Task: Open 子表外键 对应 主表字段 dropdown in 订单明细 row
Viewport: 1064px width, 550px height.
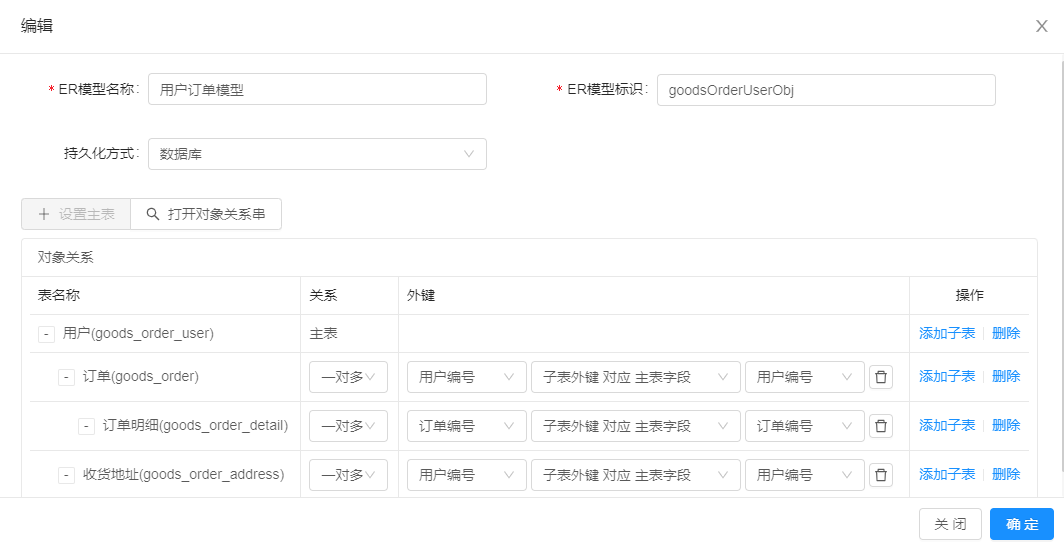Action: point(636,426)
